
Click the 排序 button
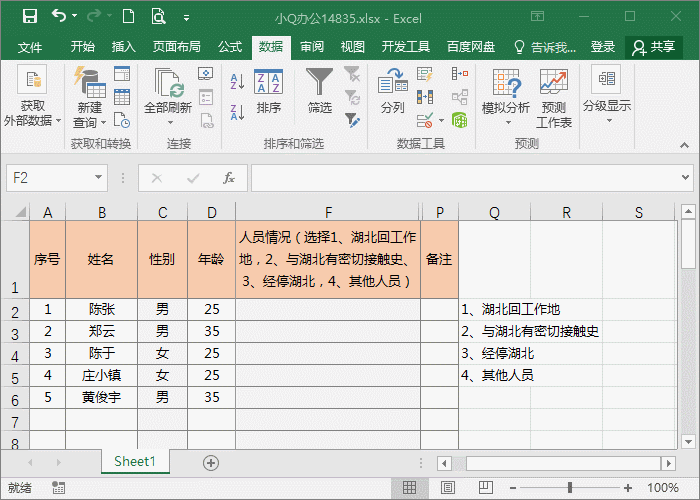pos(268,92)
